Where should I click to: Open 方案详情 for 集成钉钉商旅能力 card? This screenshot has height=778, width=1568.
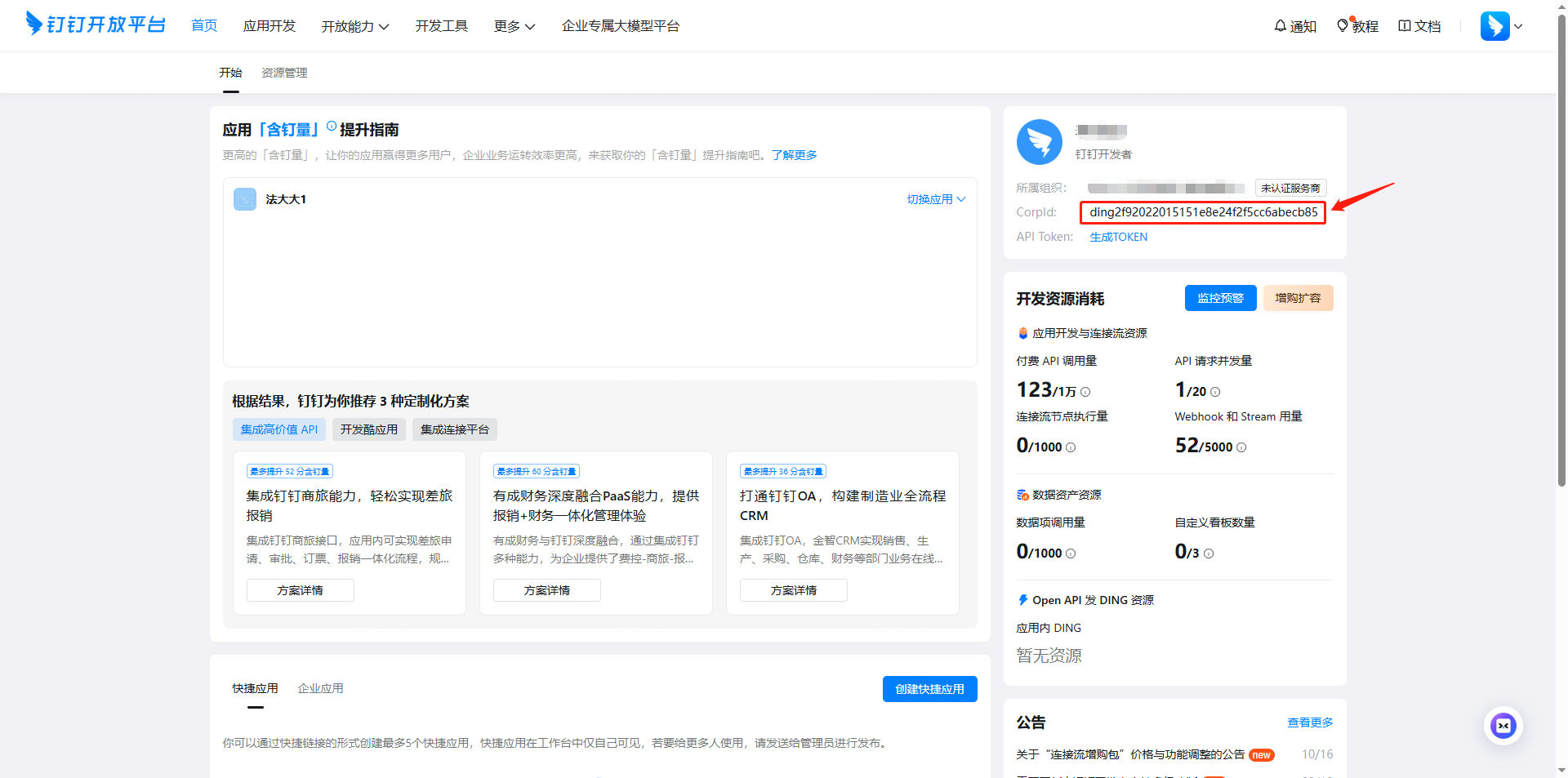pyautogui.click(x=301, y=590)
